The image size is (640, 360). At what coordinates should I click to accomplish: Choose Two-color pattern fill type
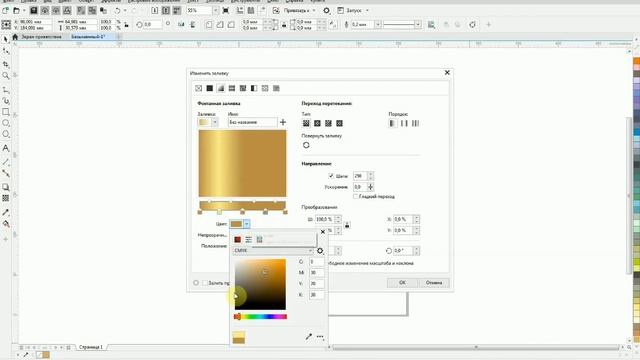point(254,88)
